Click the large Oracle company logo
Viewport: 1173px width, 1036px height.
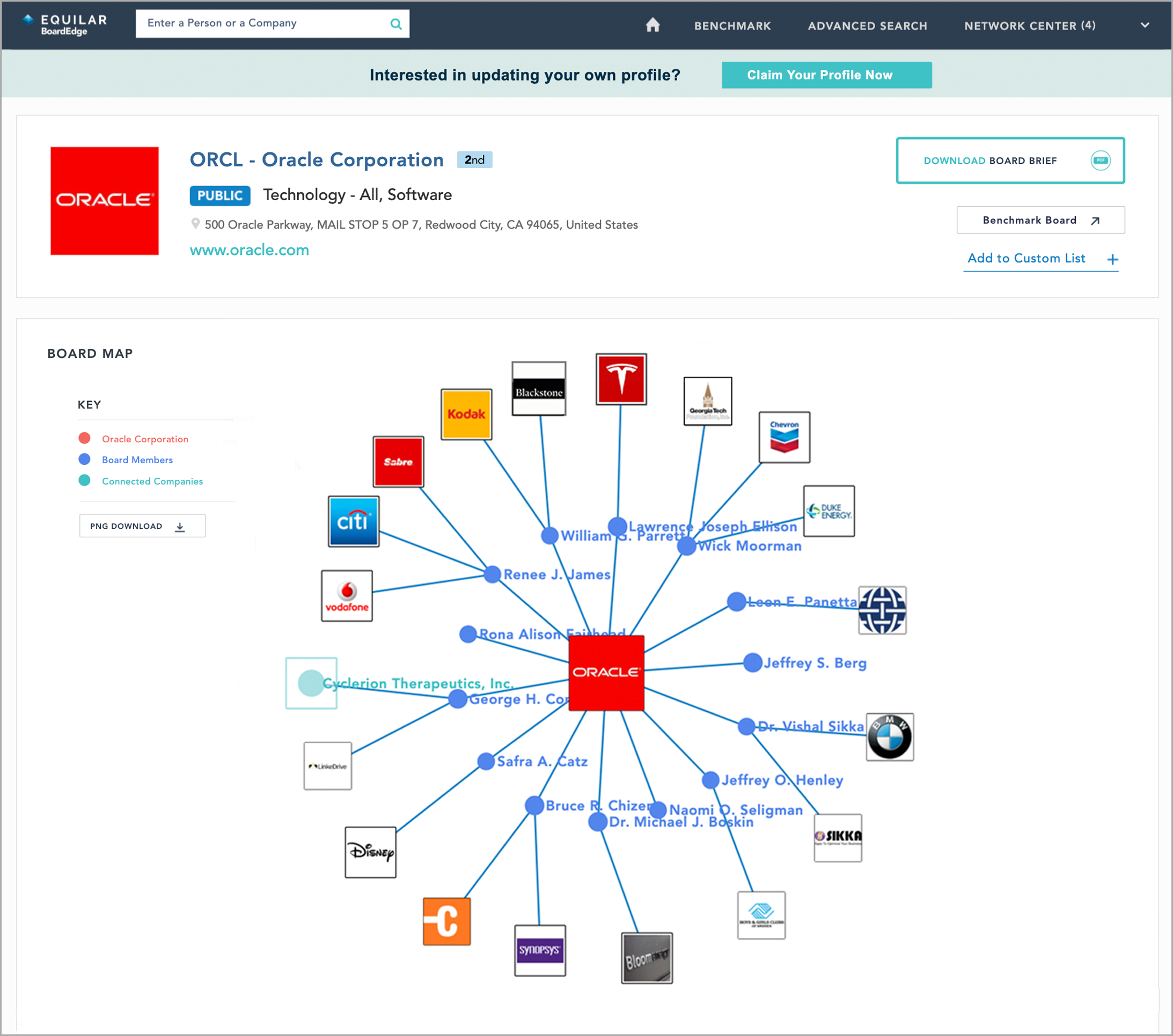pyautogui.click(x=105, y=201)
